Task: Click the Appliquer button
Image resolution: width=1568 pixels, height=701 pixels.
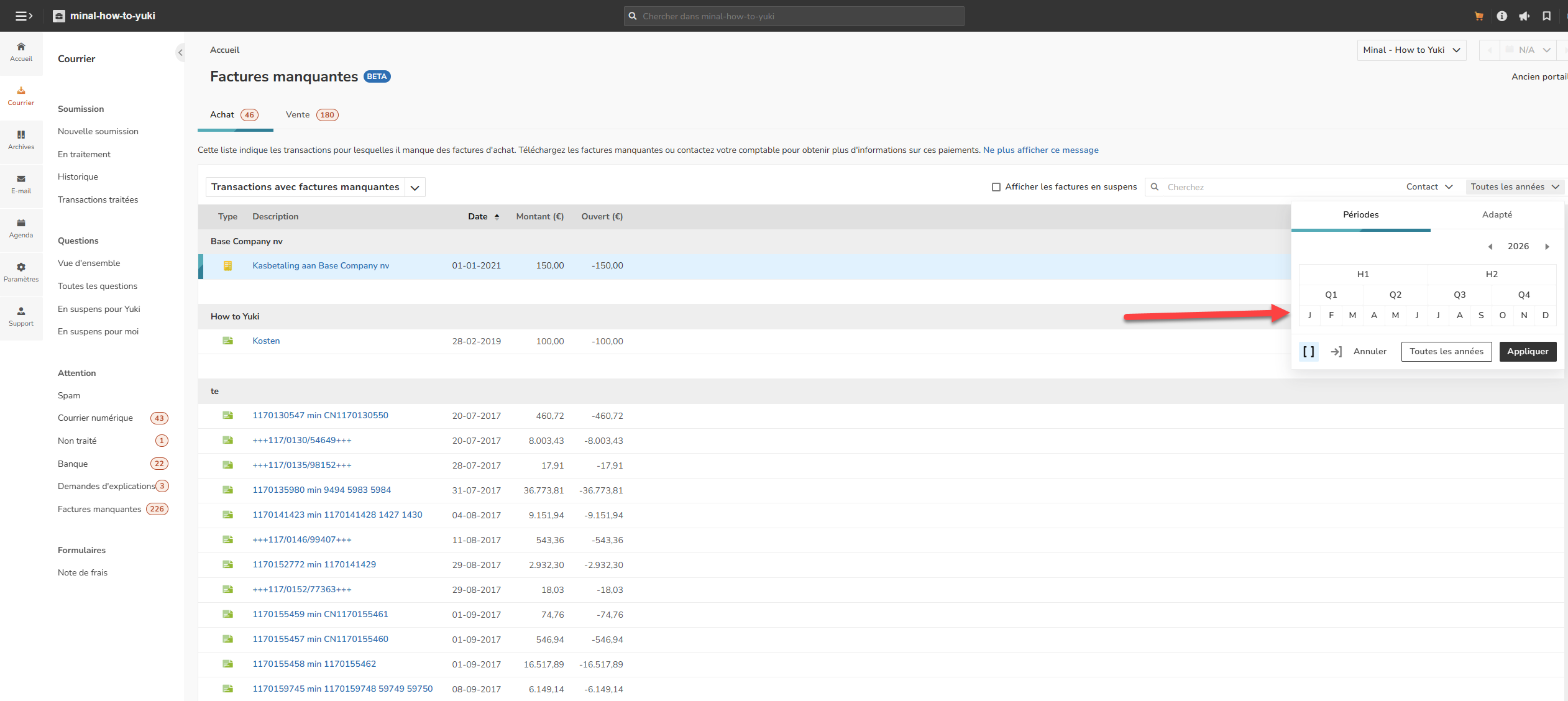Action: (x=1527, y=352)
